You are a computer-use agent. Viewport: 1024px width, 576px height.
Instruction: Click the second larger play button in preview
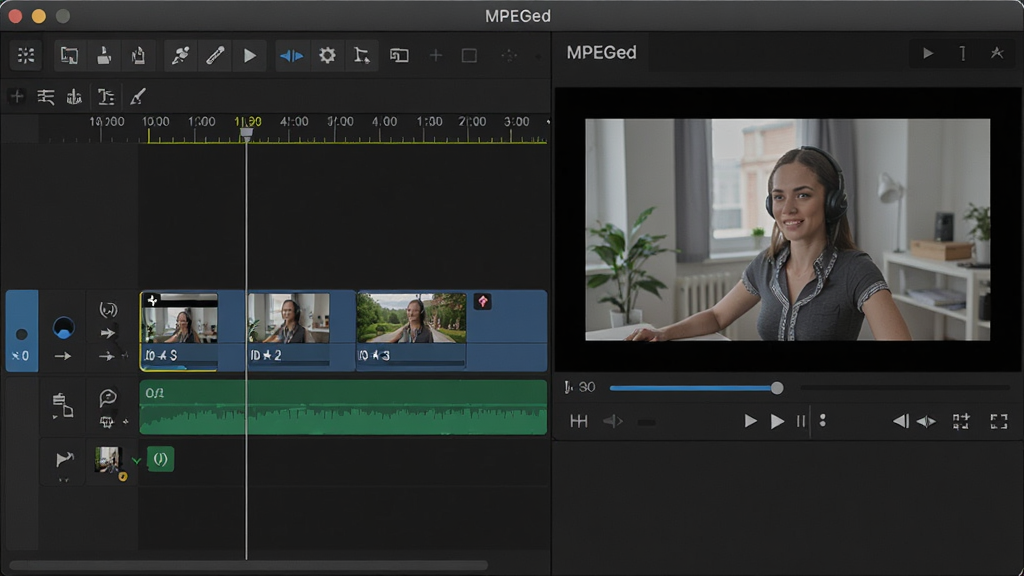click(777, 422)
